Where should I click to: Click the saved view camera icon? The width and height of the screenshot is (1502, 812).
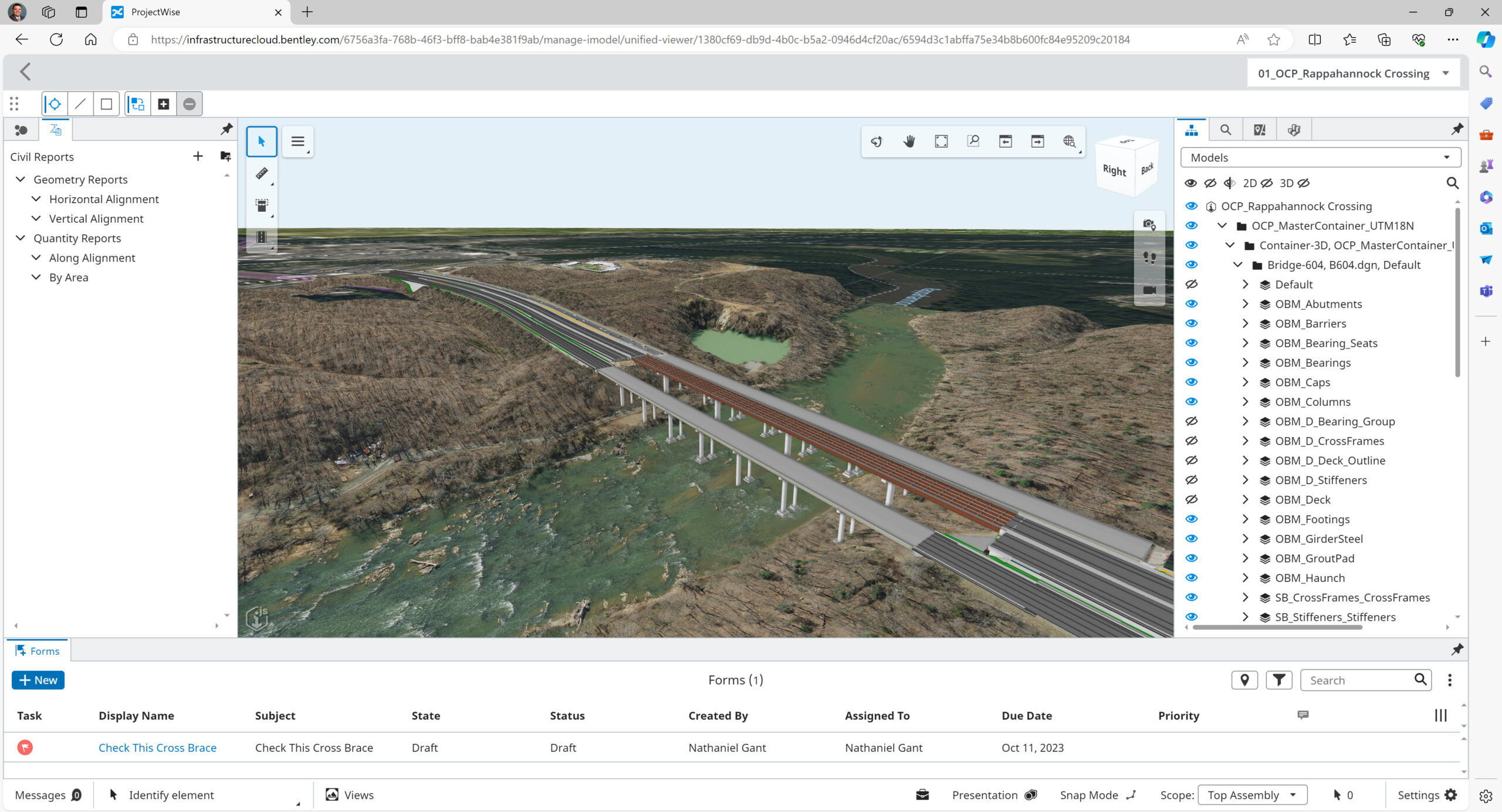tap(1149, 224)
